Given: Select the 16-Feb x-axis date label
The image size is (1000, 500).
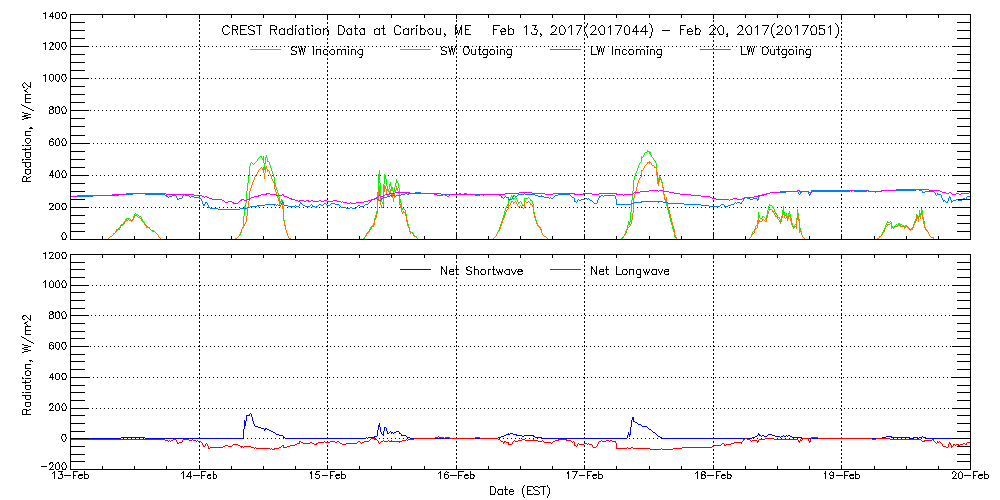Looking at the screenshot, I should tap(457, 476).
